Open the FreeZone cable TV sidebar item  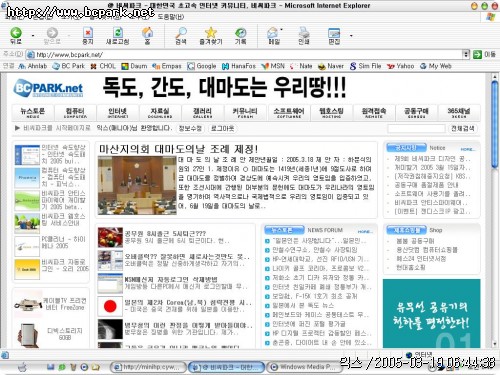(x=51, y=304)
